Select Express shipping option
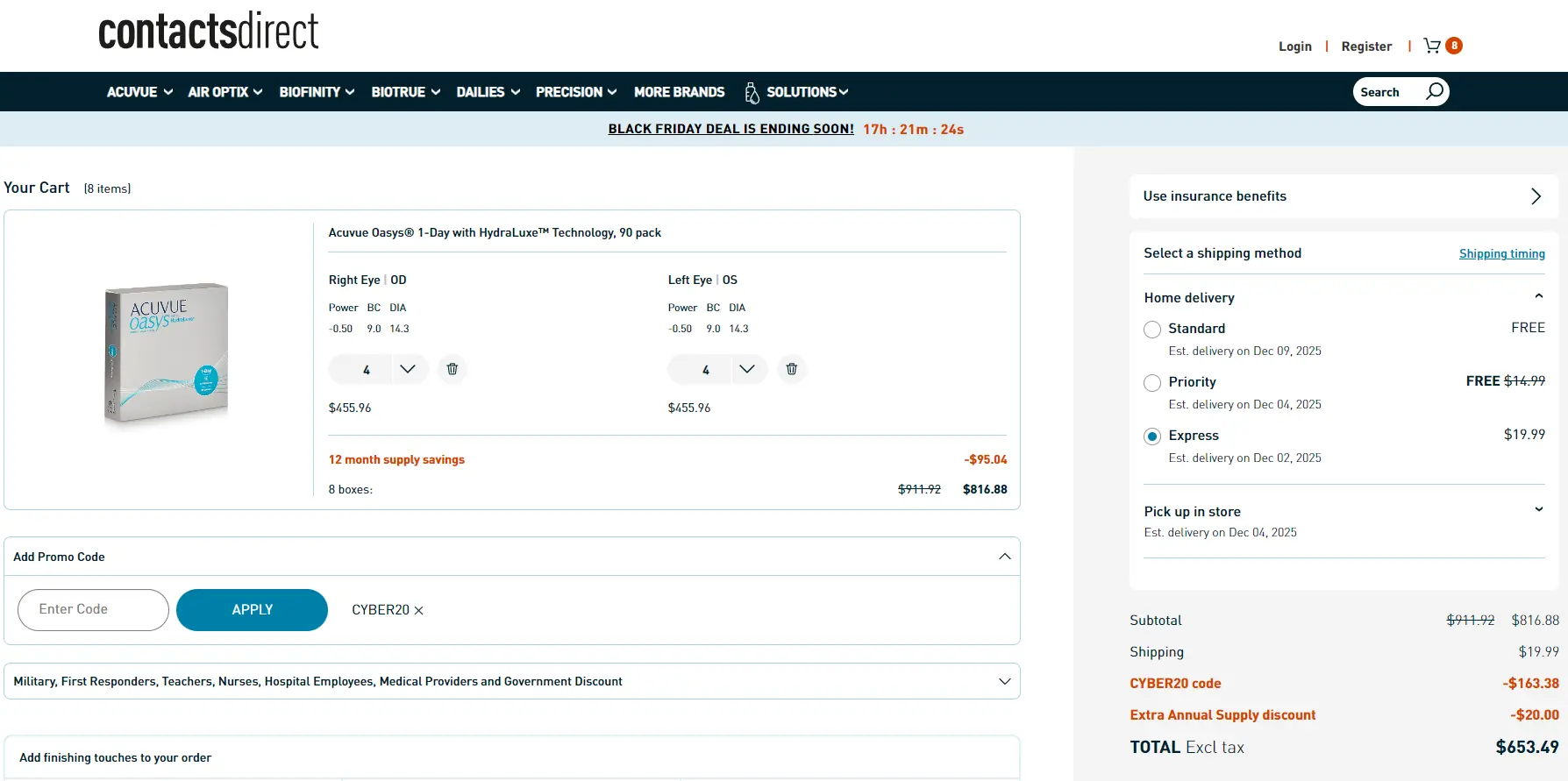Image resolution: width=1568 pixels, height=781 pixels. click(1152, 437)
